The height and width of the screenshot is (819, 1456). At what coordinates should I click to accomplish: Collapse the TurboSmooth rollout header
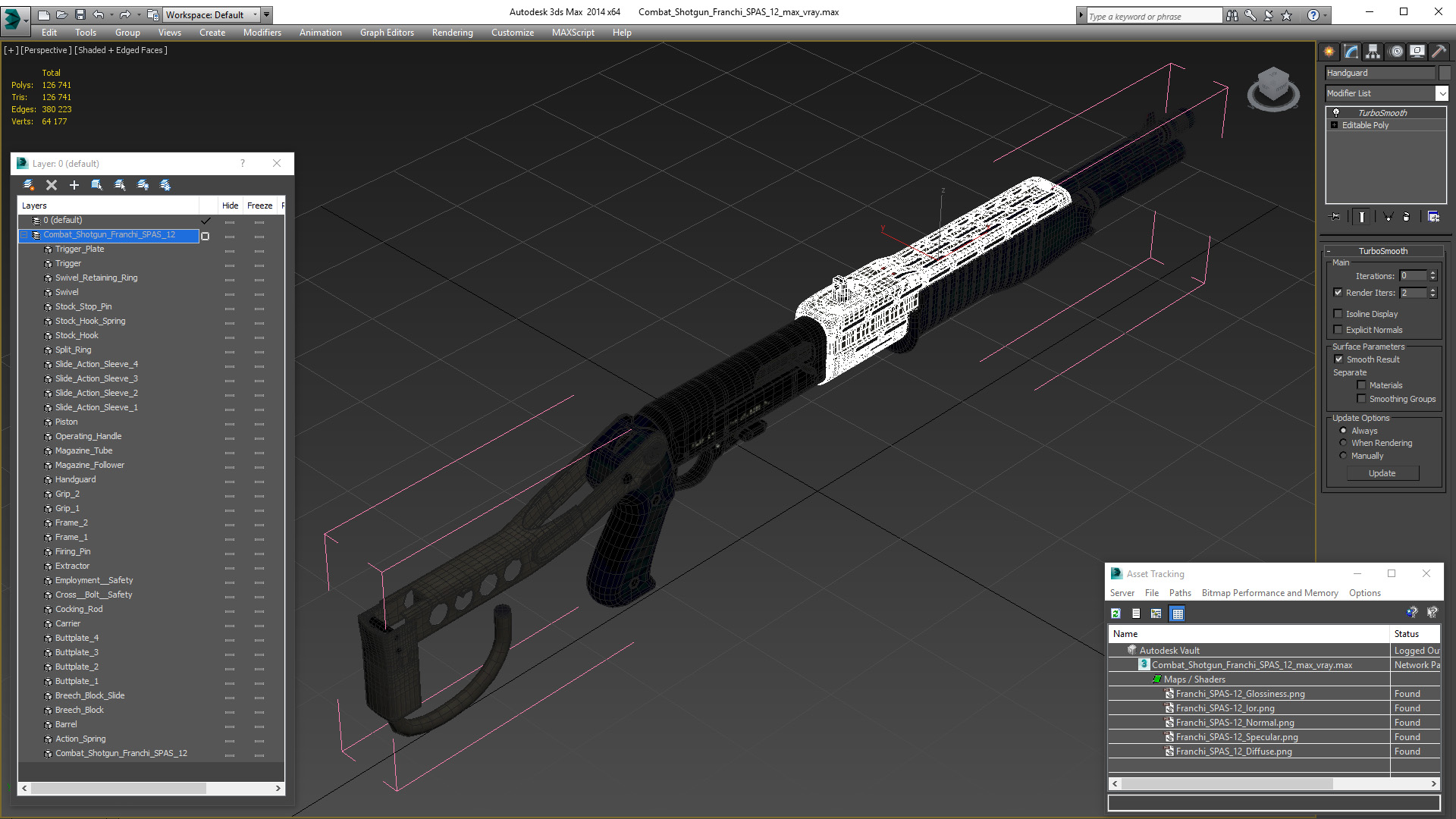(x=1383, y=251)
